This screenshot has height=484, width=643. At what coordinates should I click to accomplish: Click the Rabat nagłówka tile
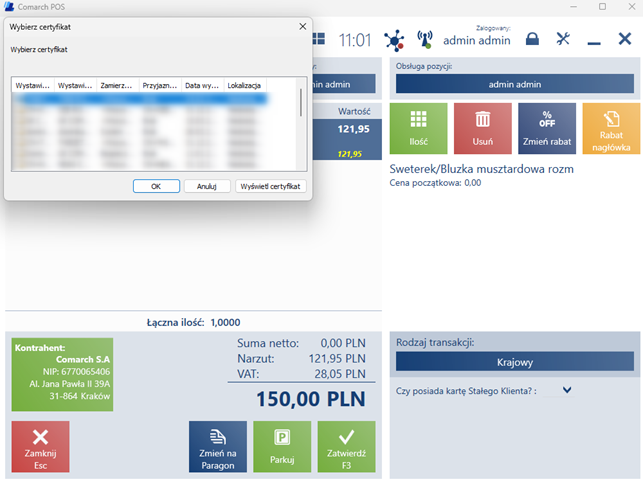tap(611, 128)
